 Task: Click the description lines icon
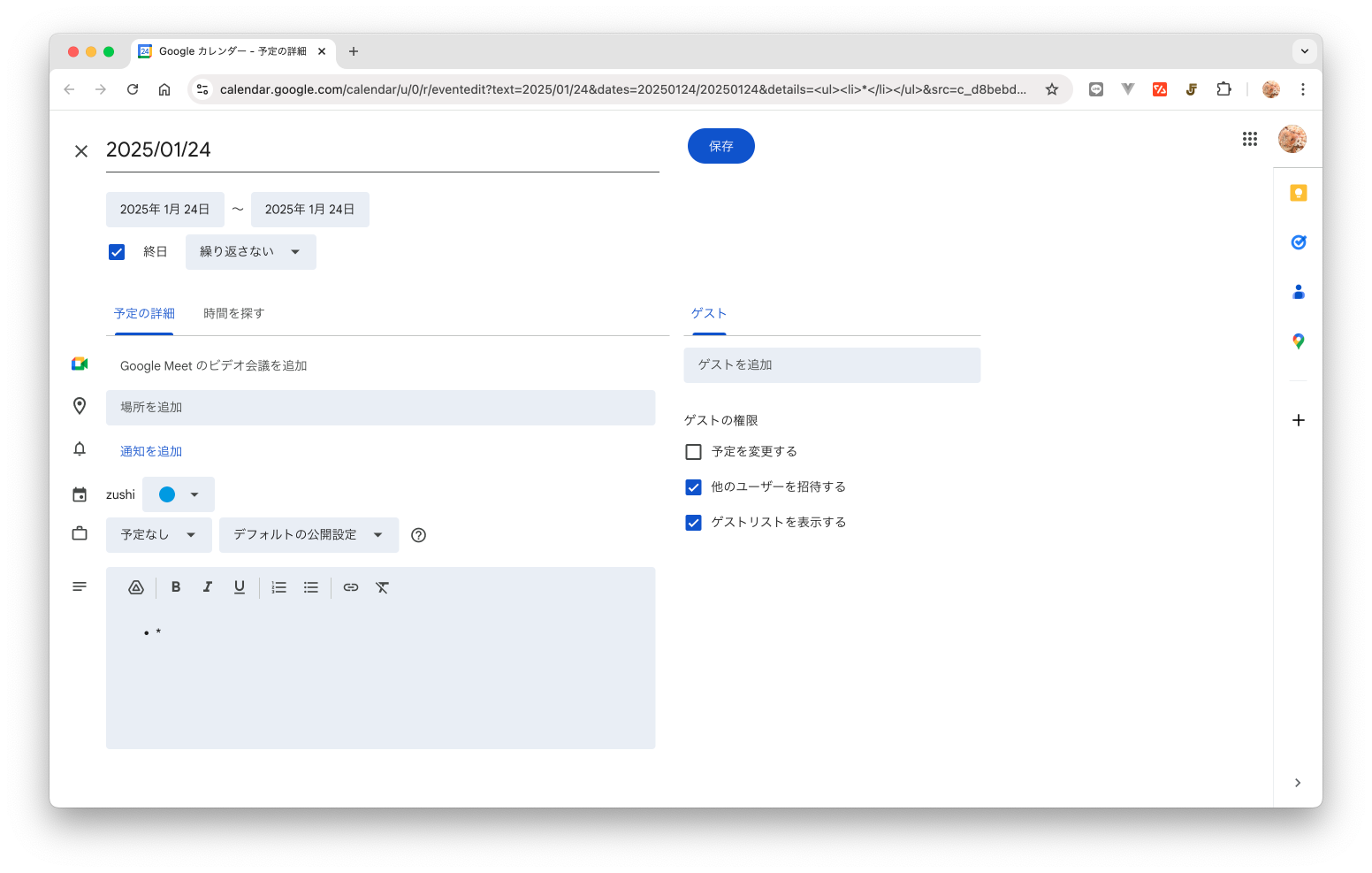80,586
